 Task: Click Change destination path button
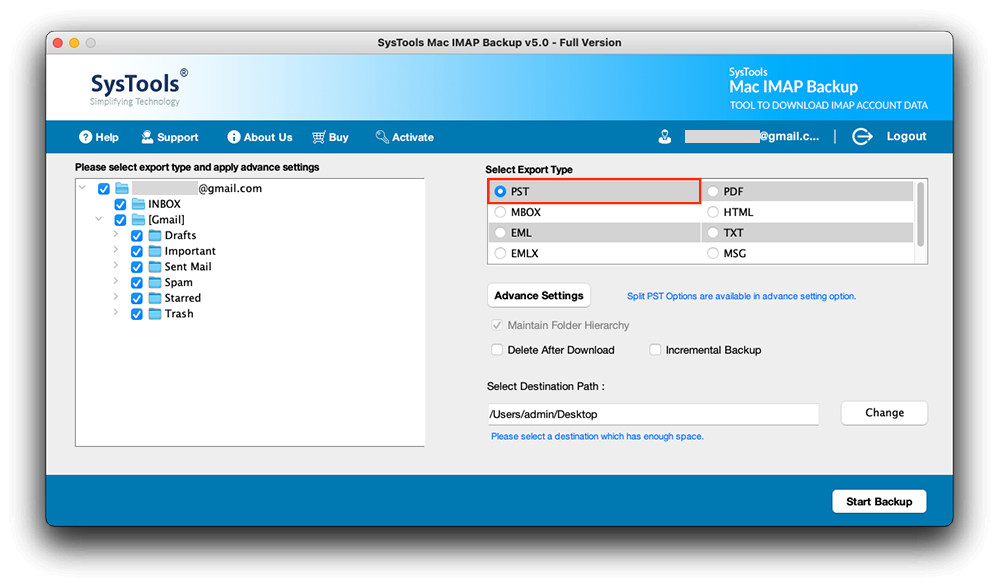pos(884,413)
